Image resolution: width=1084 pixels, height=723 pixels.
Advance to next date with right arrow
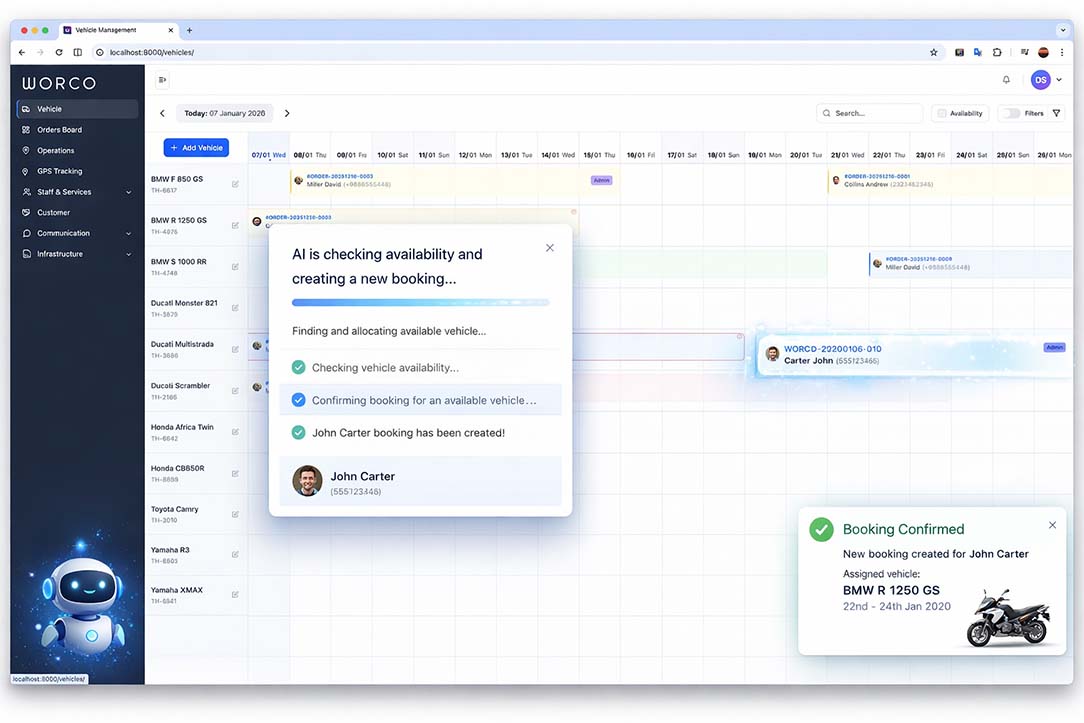point(287,113)
